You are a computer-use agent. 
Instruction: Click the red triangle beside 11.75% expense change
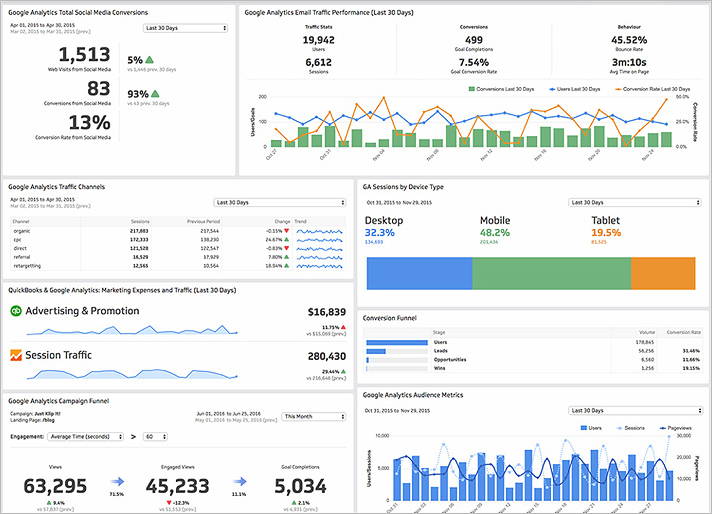343,327
